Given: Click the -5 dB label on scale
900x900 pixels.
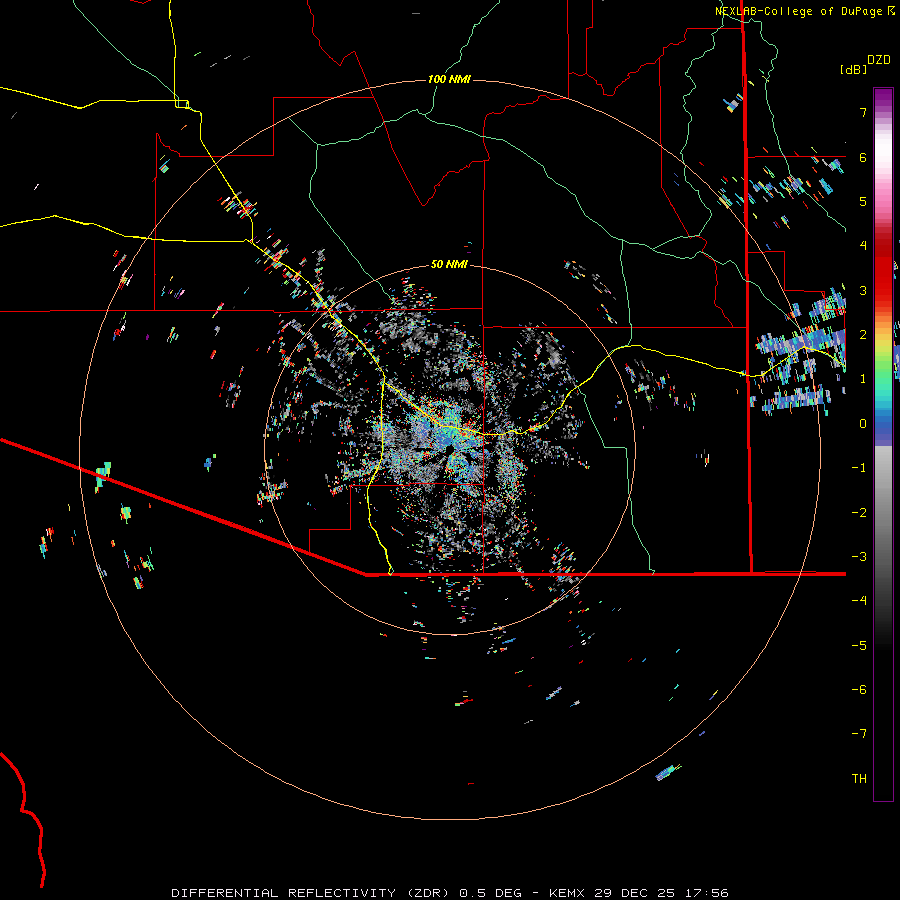Looking at the screenshot, I should pos(859,645).
